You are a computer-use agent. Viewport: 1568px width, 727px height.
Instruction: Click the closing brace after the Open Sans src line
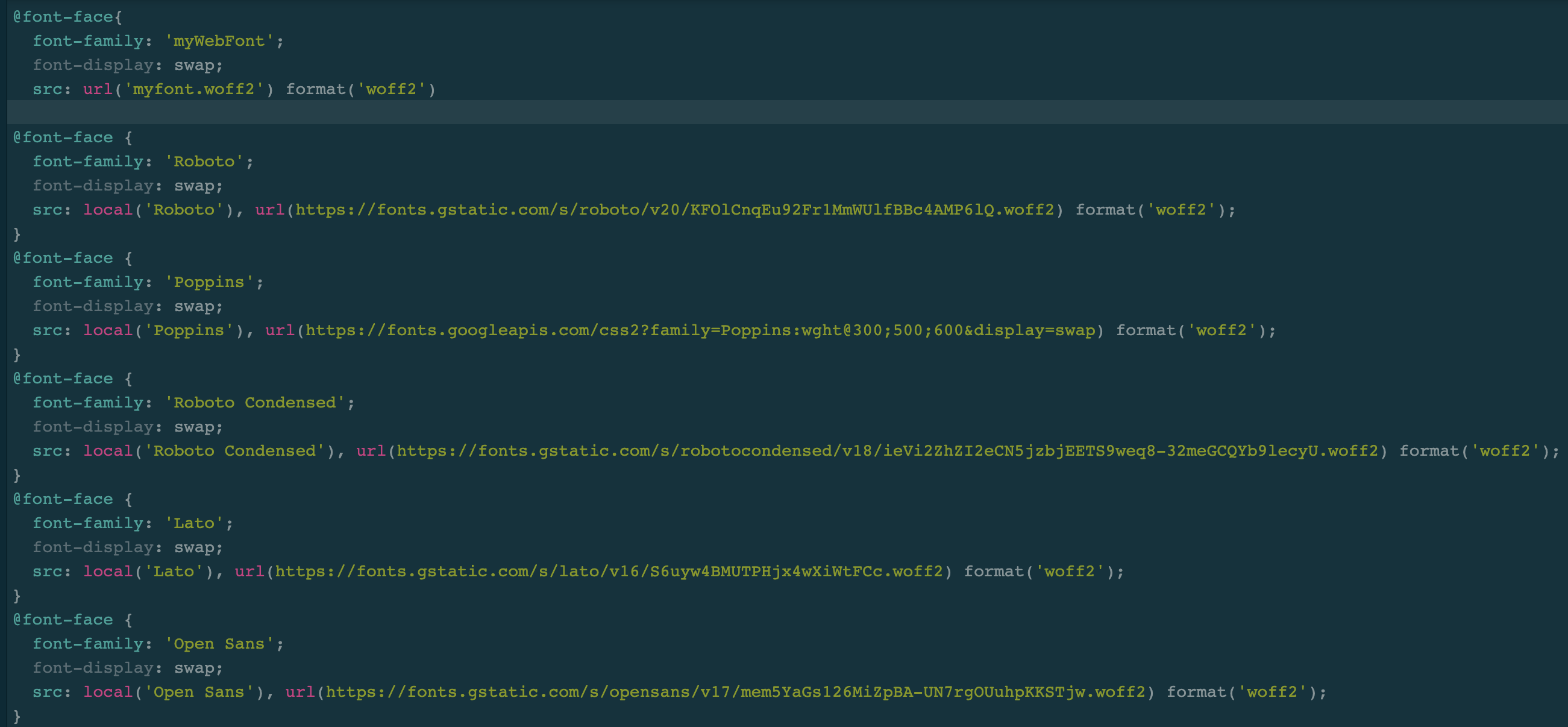pos(17,716)
